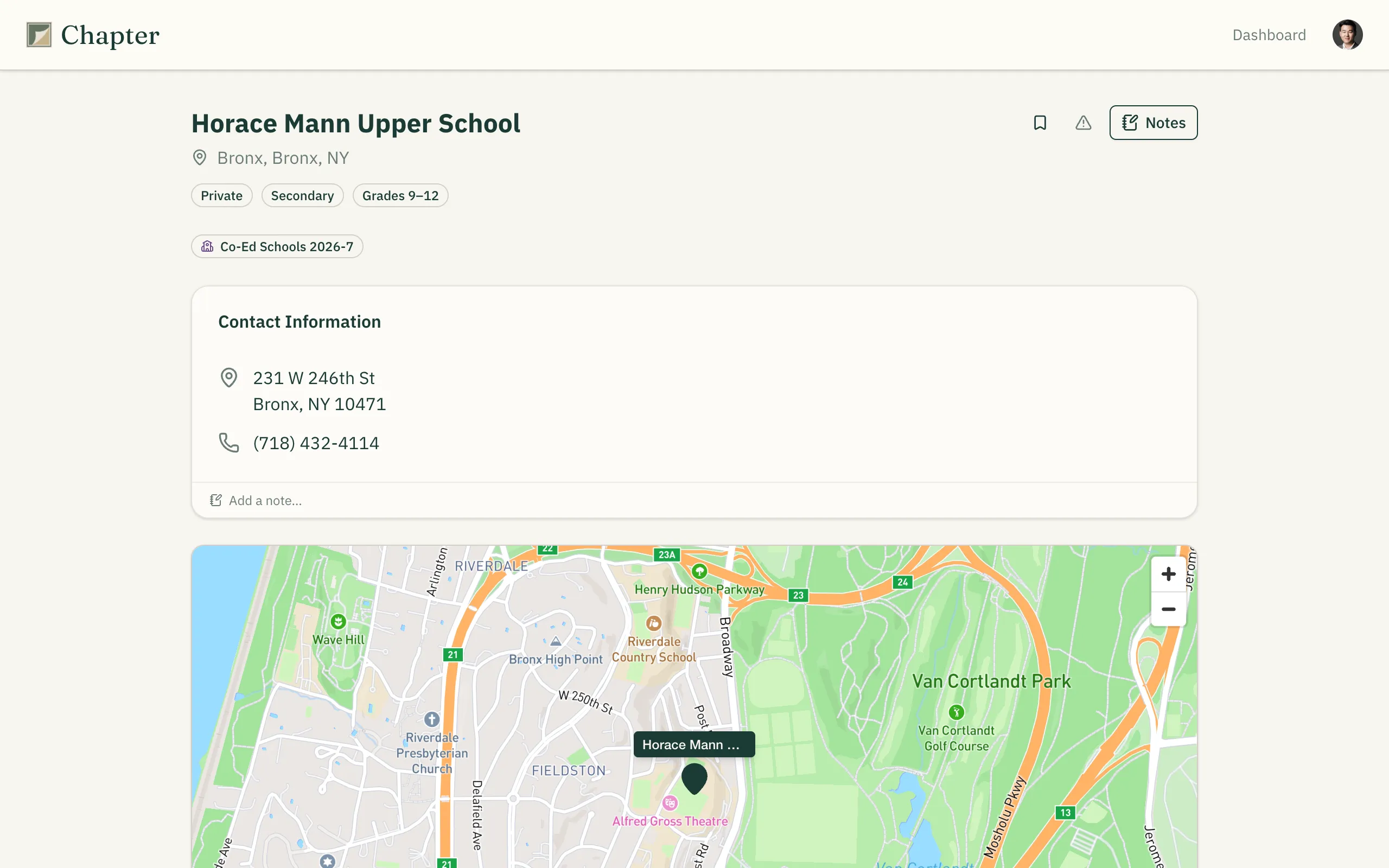Click the Horace Mann Upper School heading
This screenshot has width=1389, height=868.
pos(356,124)
